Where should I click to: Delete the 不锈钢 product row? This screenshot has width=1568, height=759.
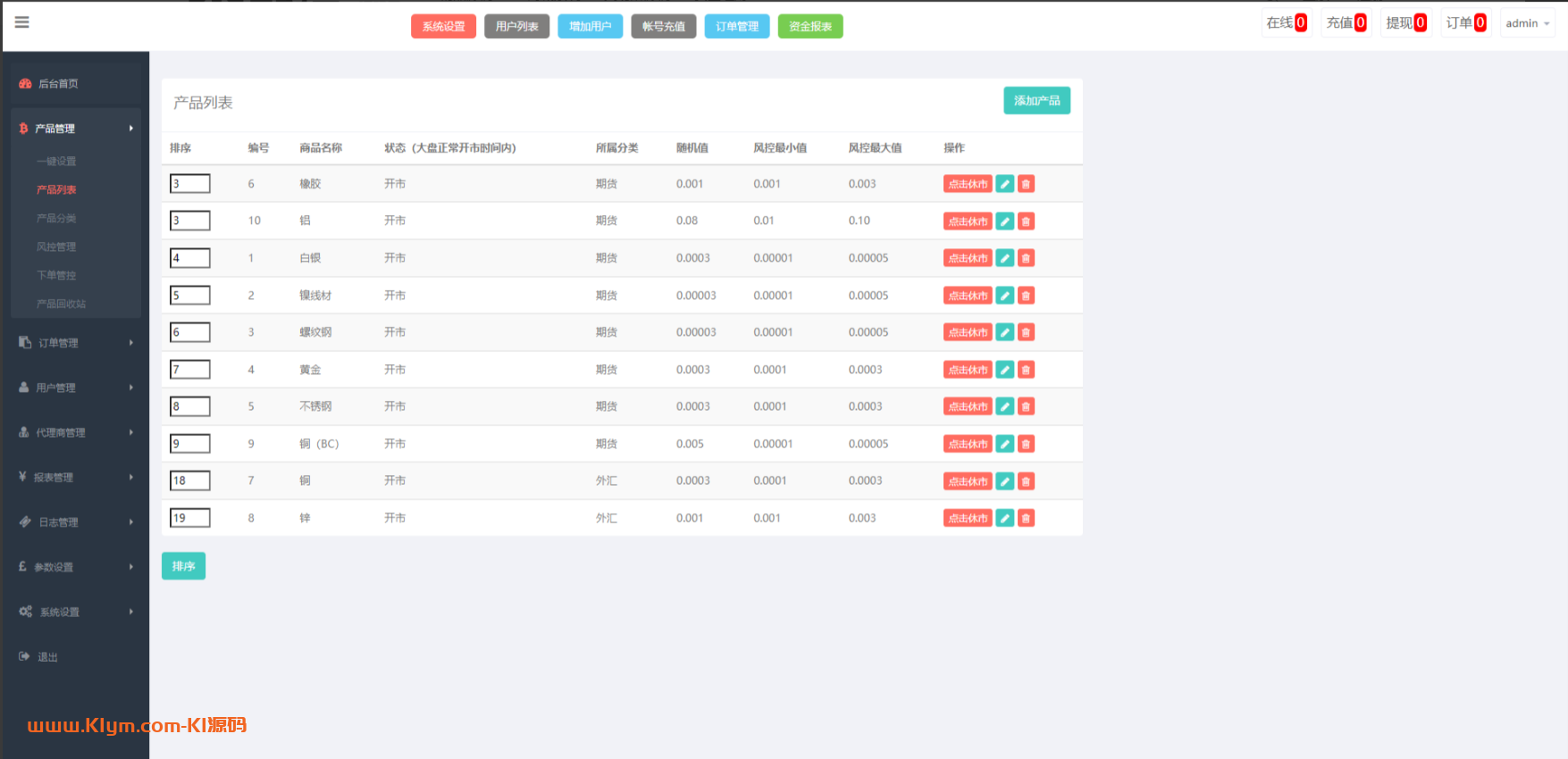click(x=1026, y=406)
